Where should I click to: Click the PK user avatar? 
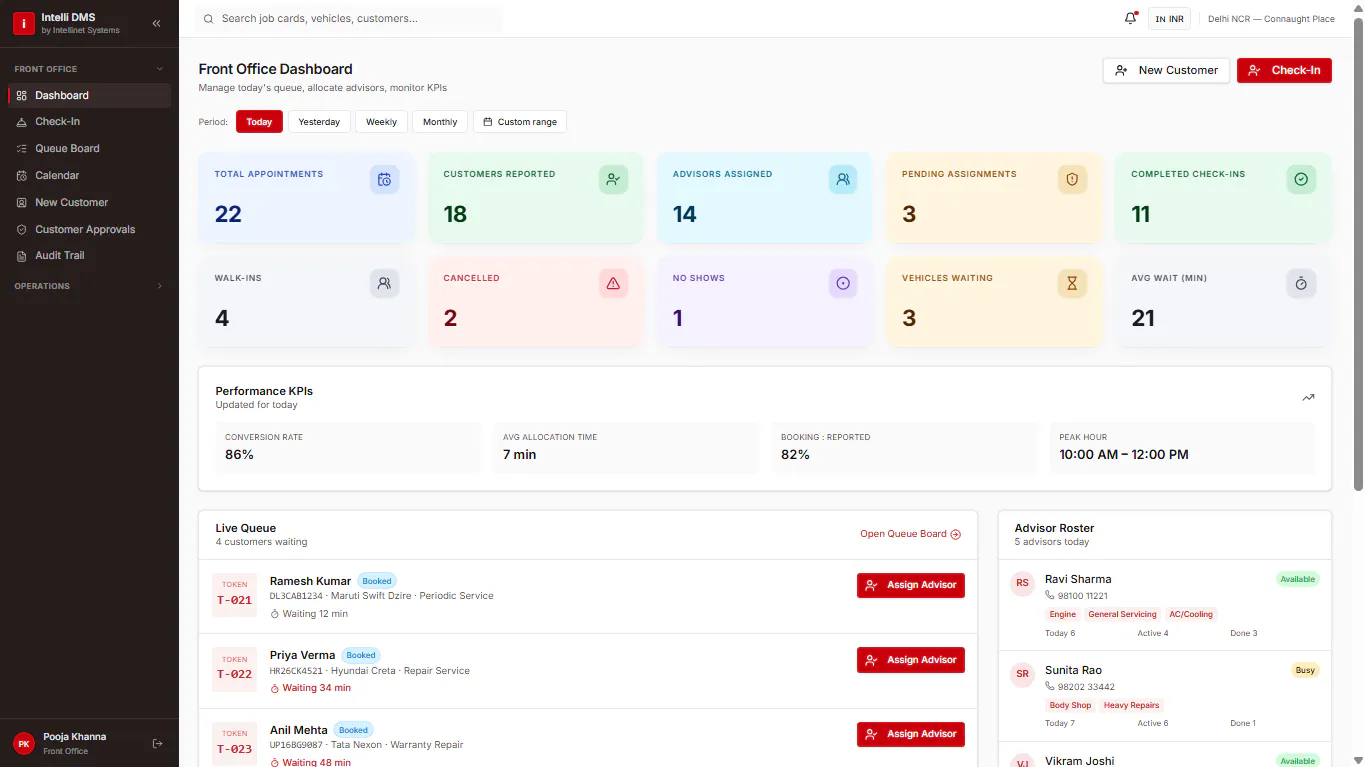pyautogui.click(x=24, y=743)
